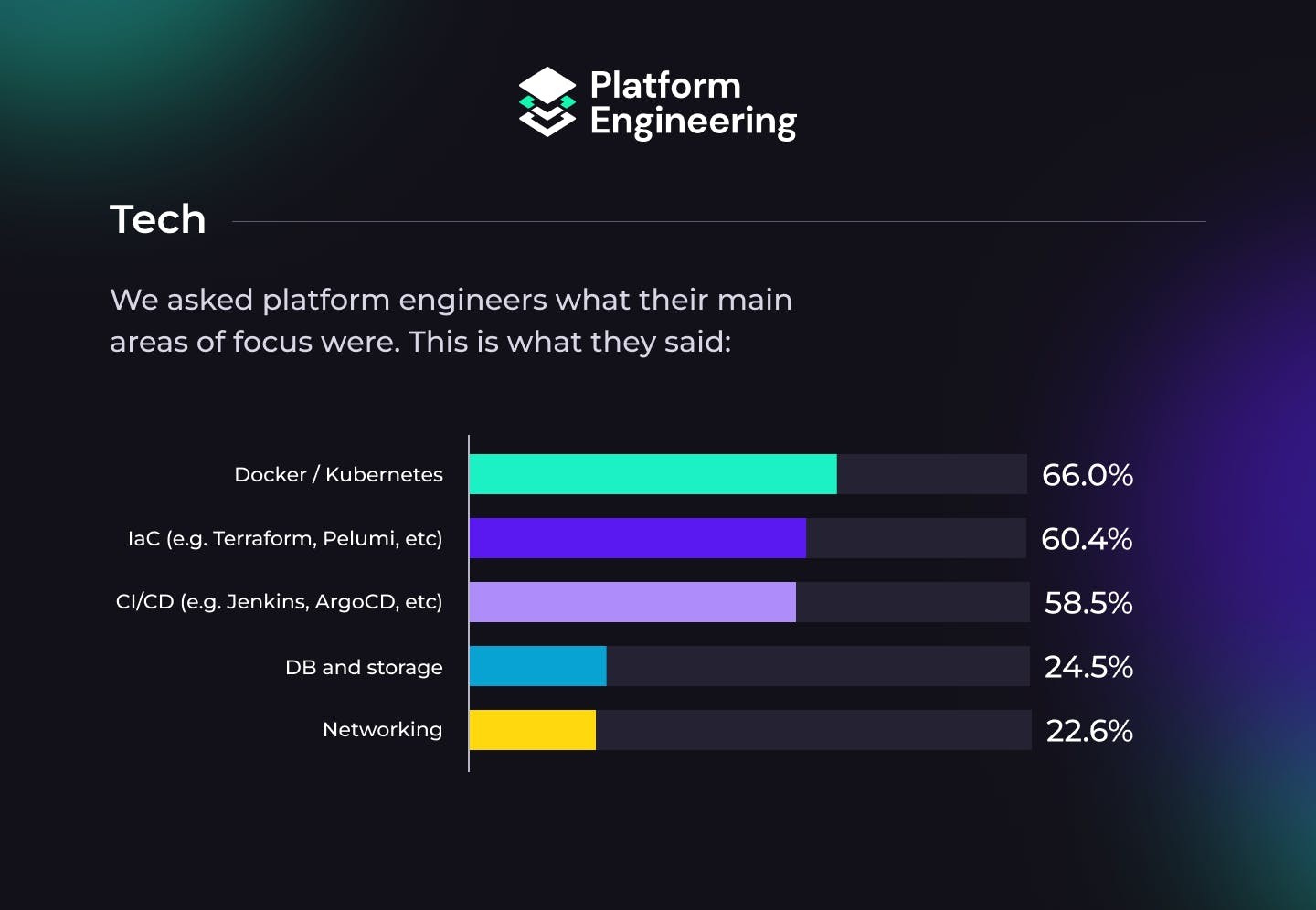Click the dark purple IaC bar

(x=637, y=538)
